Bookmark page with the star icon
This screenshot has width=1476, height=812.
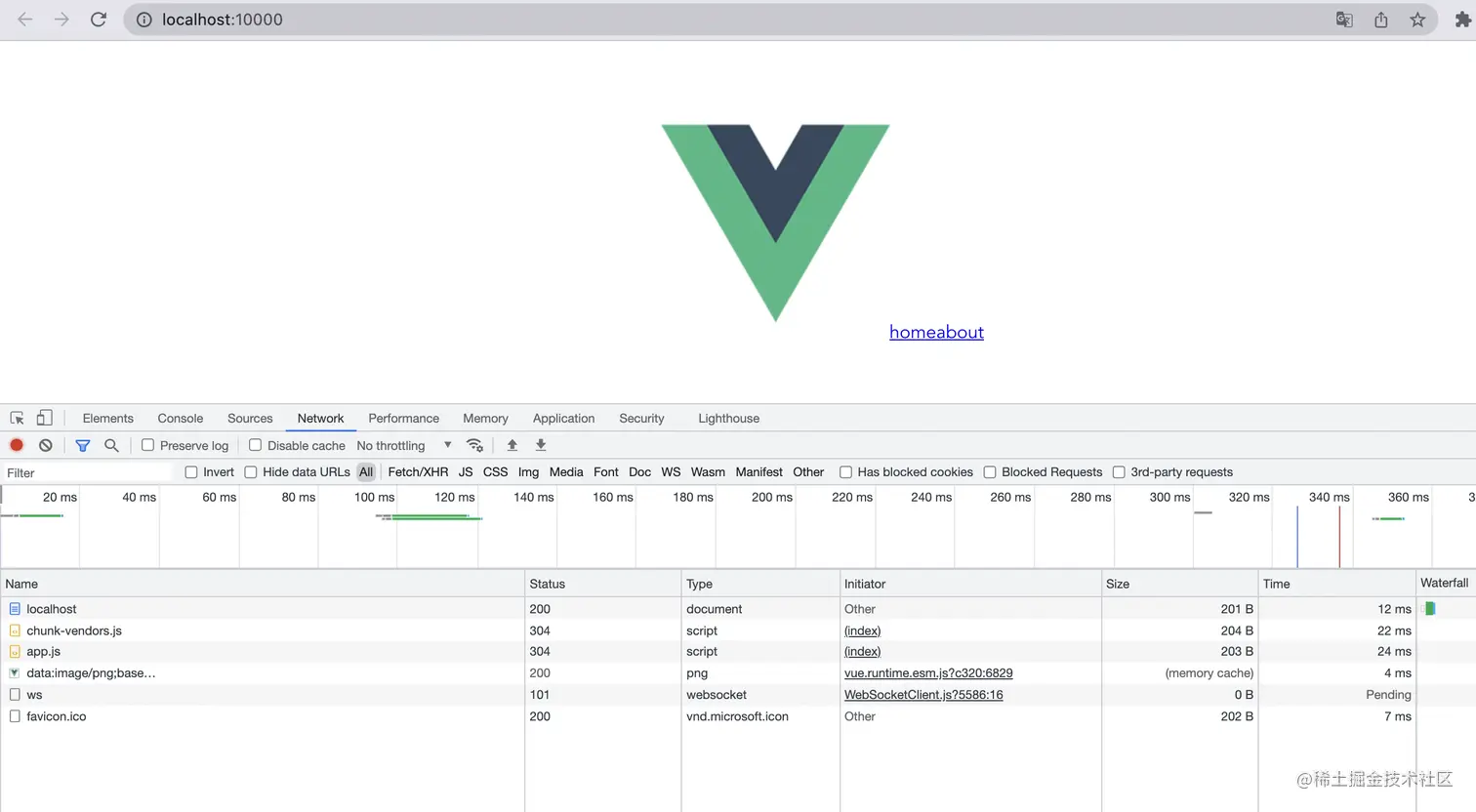(x=1417, y=20)
